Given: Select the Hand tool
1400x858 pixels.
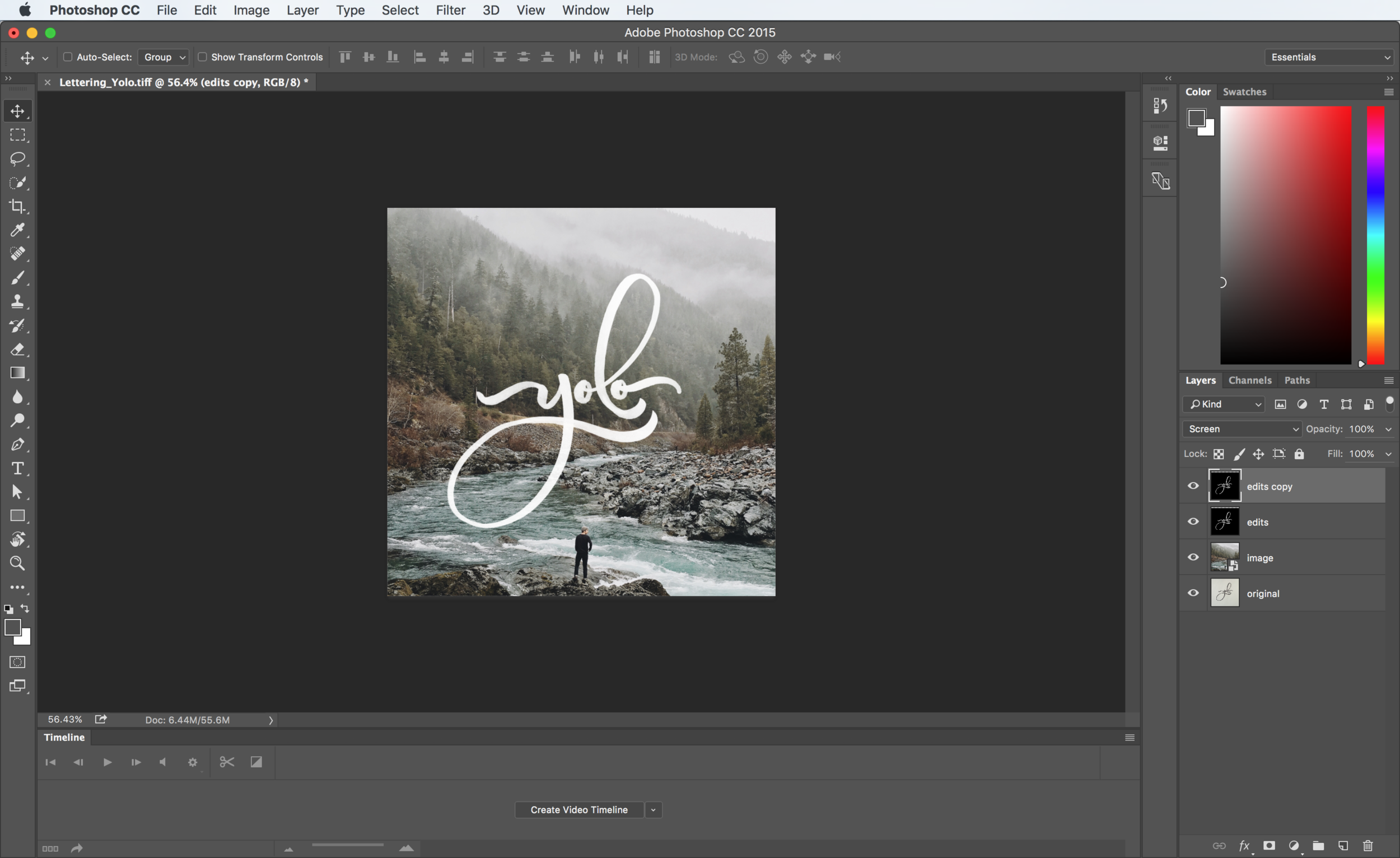Looking at the screenshot, I should point(17,539).
